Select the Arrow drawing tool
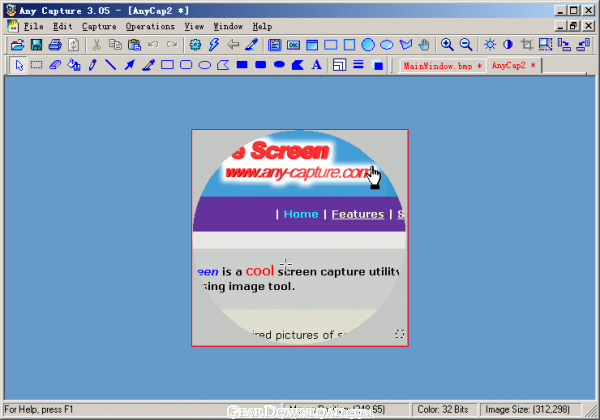The image size is (600, 420). pos(130,65)
